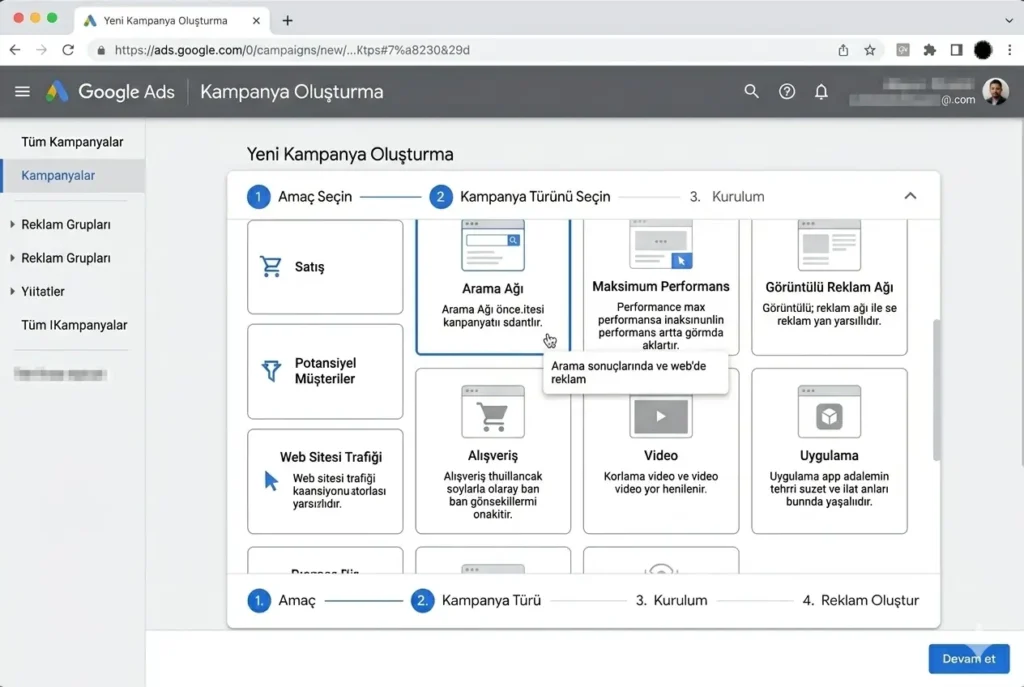Click the Devam et button
Screen dimensions: 1024x687
(x=968, y=658)
